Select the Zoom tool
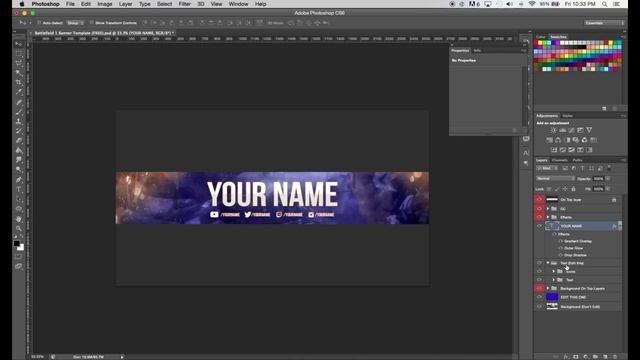Viewport: 640px width, 360px height. pos(19,229)
